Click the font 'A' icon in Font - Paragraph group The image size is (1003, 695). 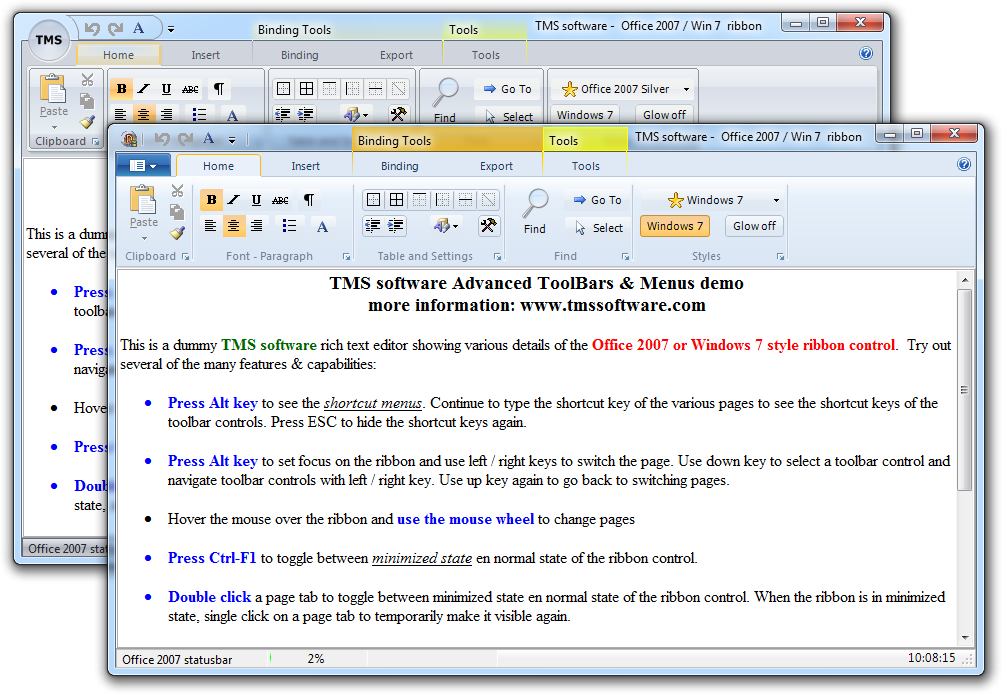(322, 226)
